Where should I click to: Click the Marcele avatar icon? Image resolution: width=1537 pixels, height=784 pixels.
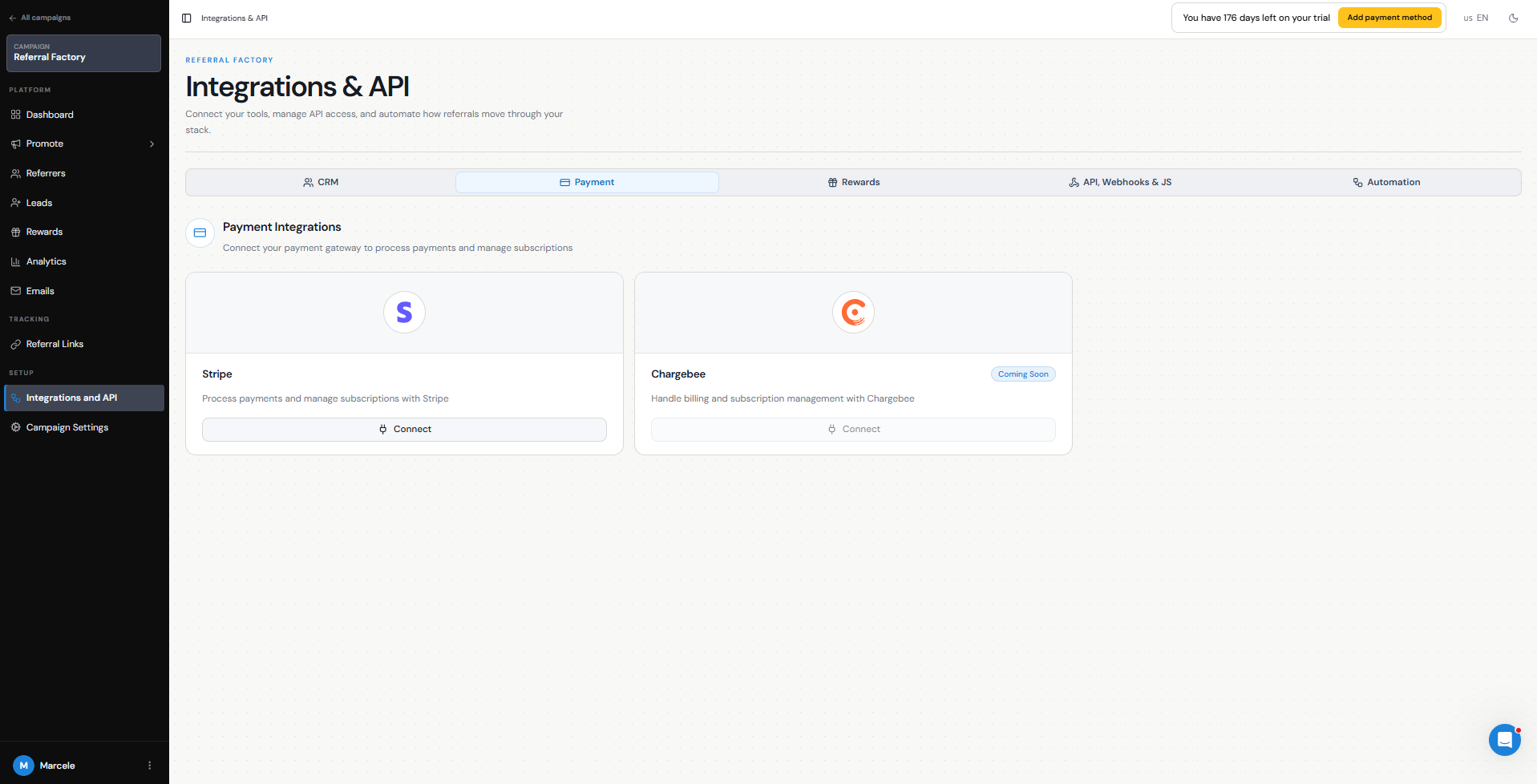tap(23, 766)
